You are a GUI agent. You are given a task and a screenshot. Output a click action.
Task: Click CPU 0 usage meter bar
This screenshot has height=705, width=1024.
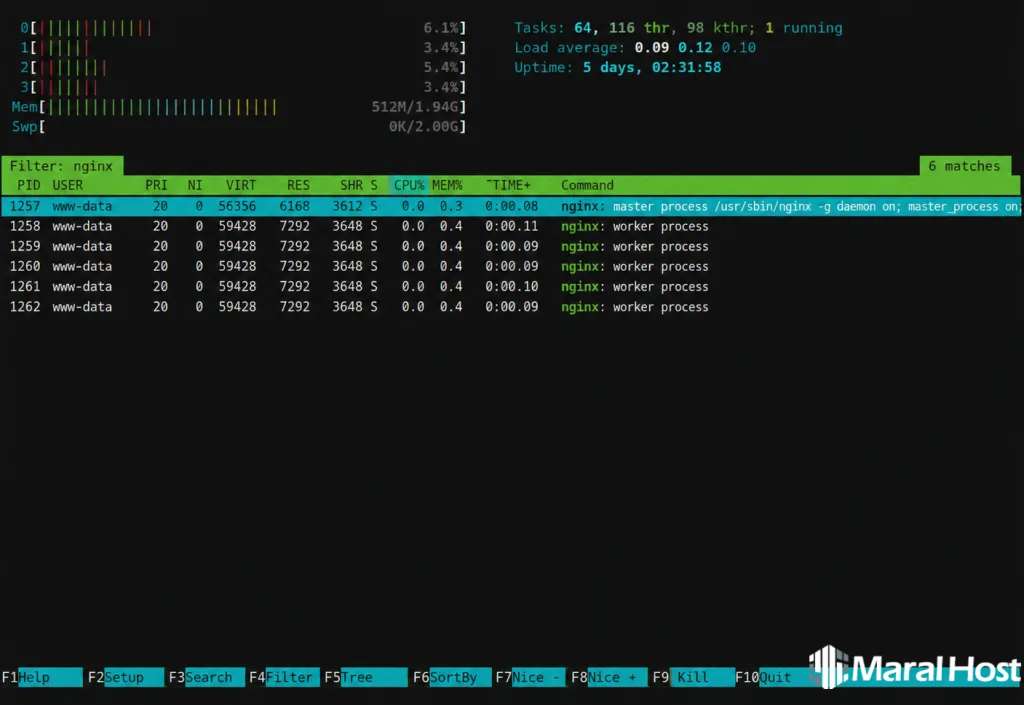tap(243, 28)
